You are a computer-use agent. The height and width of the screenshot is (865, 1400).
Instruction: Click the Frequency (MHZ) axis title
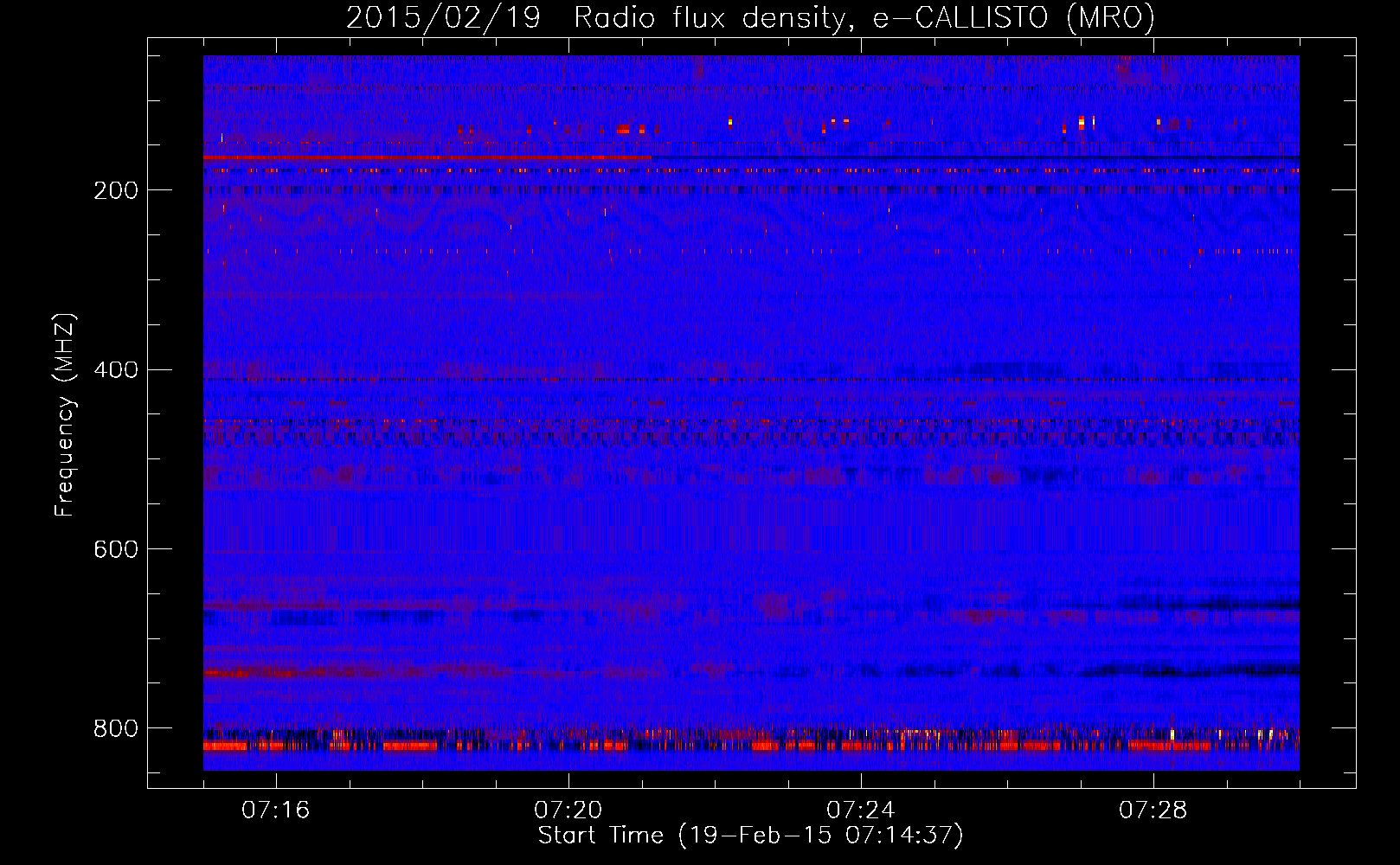pyautogui.click(x=65, y=415)
